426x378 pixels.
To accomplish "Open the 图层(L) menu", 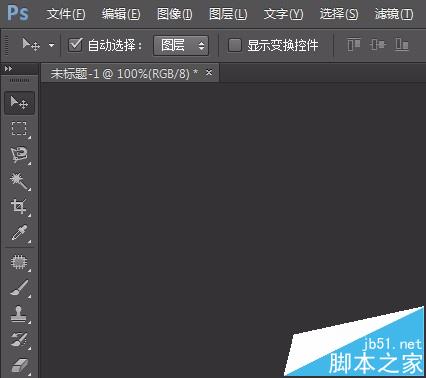I will pyautogui.click(x=228, y=14).
